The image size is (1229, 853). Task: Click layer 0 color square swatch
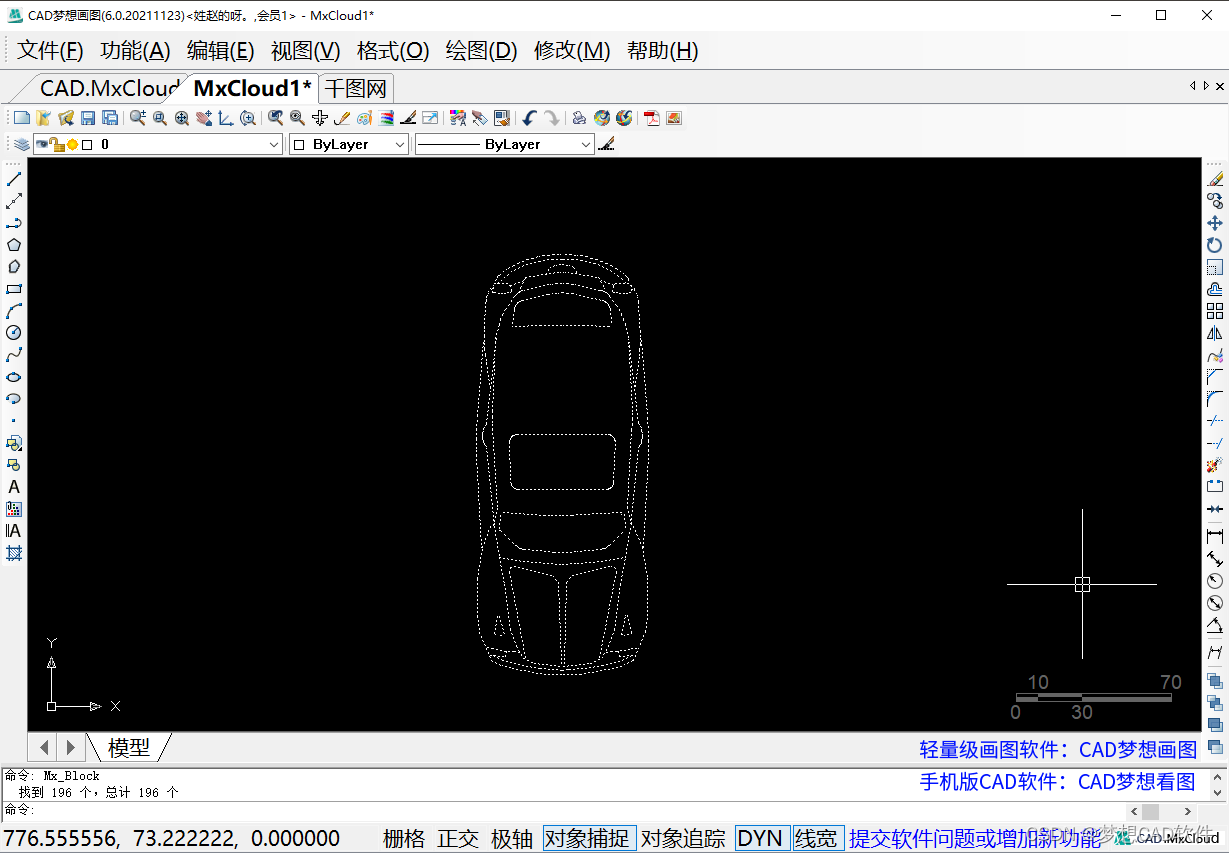point(87,145)
